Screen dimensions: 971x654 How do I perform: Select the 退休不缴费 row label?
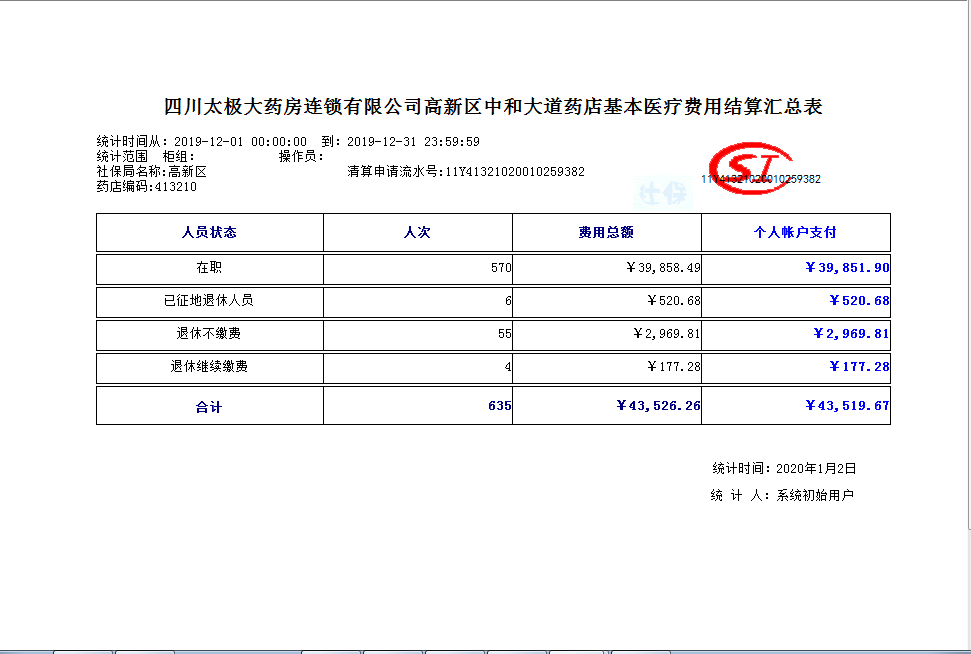[x=209, y=334]
